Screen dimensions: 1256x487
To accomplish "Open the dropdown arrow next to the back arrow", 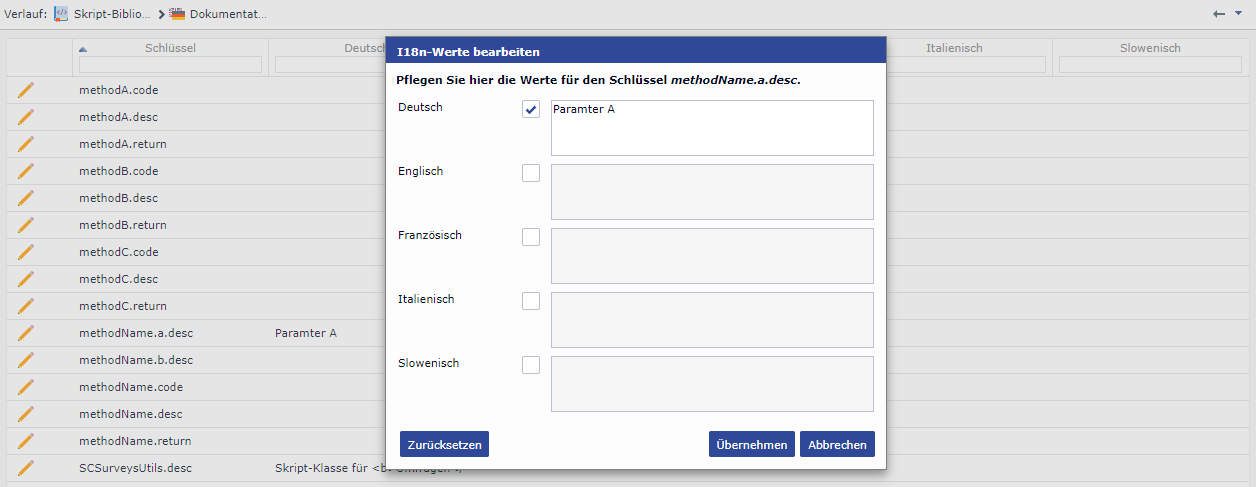I will click(x=1238, y=14).
